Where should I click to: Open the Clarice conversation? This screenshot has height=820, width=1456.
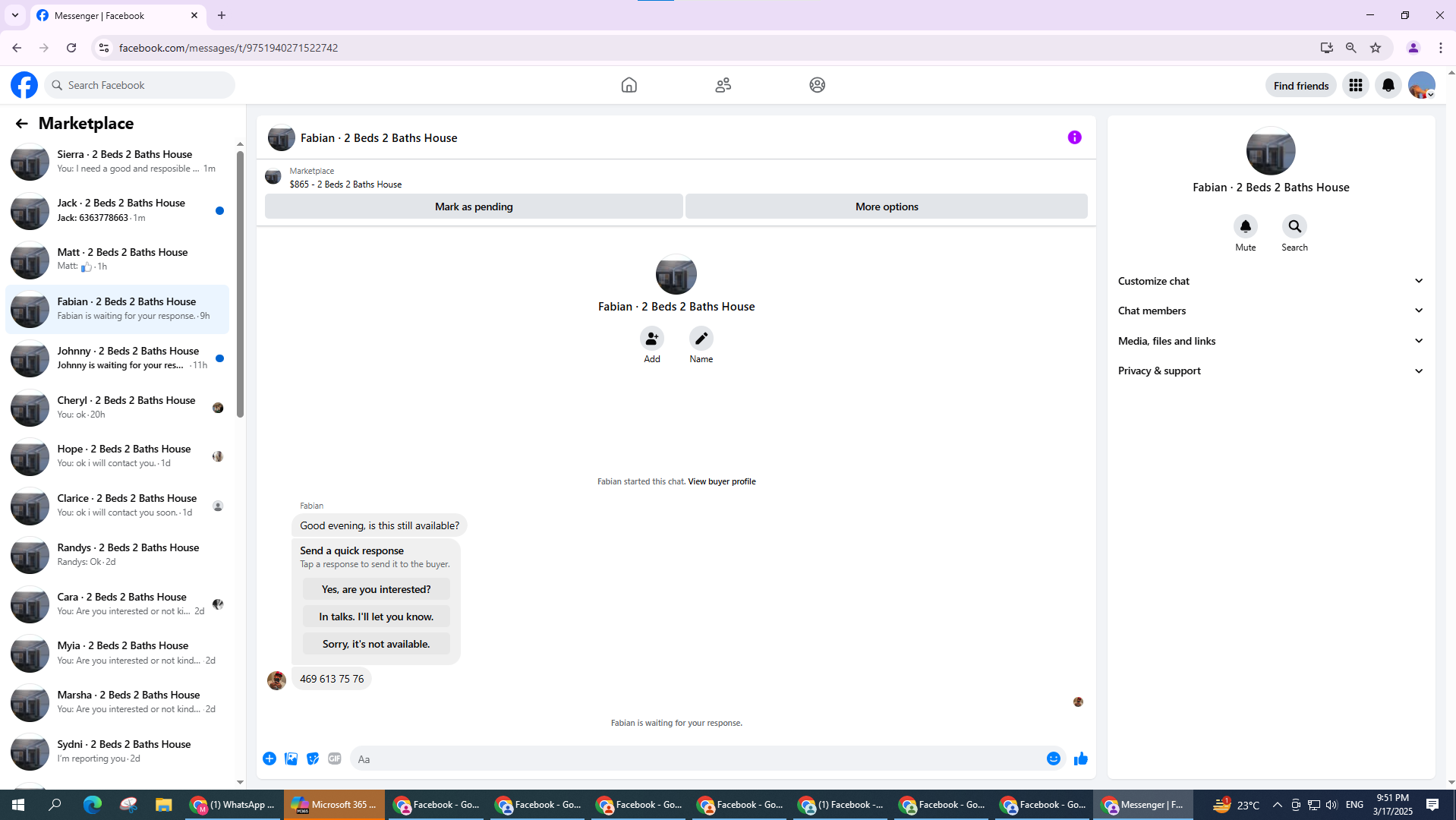[117, 506]
